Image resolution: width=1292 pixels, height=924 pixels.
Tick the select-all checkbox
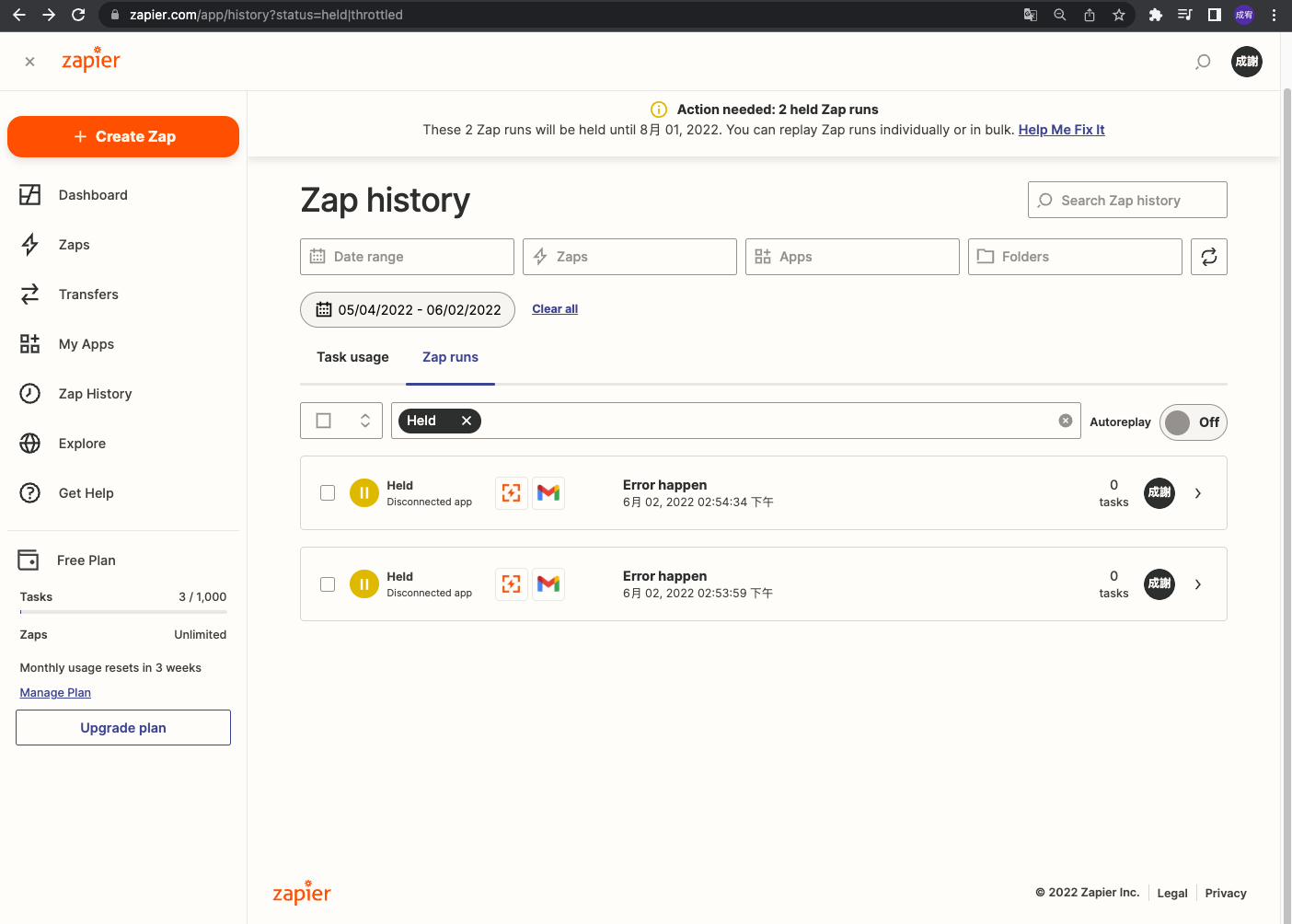click(x=323, y=421)
